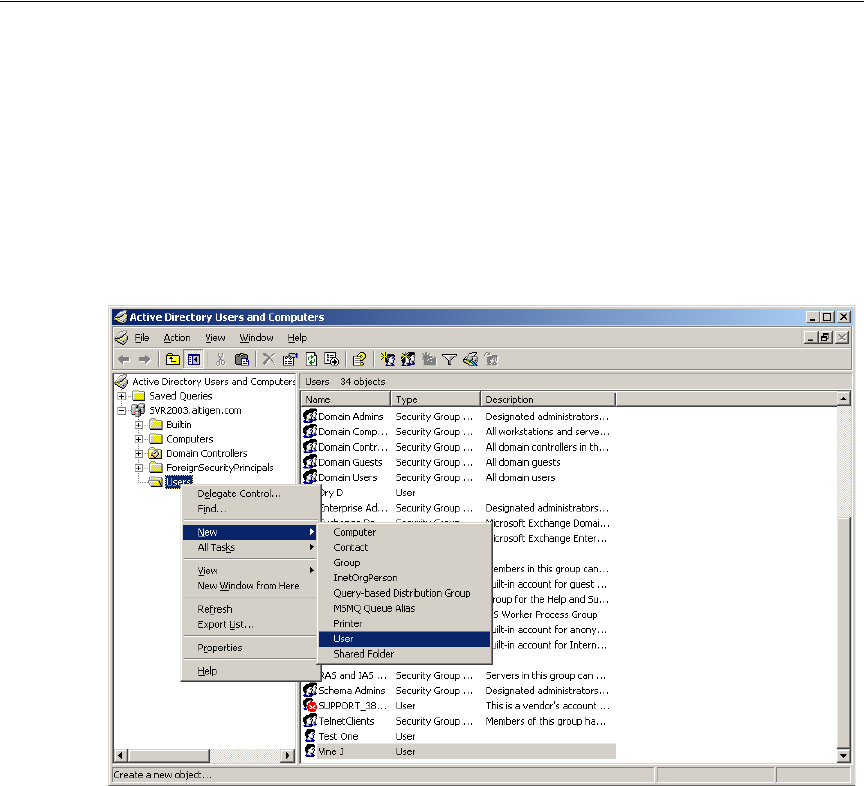Expand the Saved Queries tree node

coord(123,396)
